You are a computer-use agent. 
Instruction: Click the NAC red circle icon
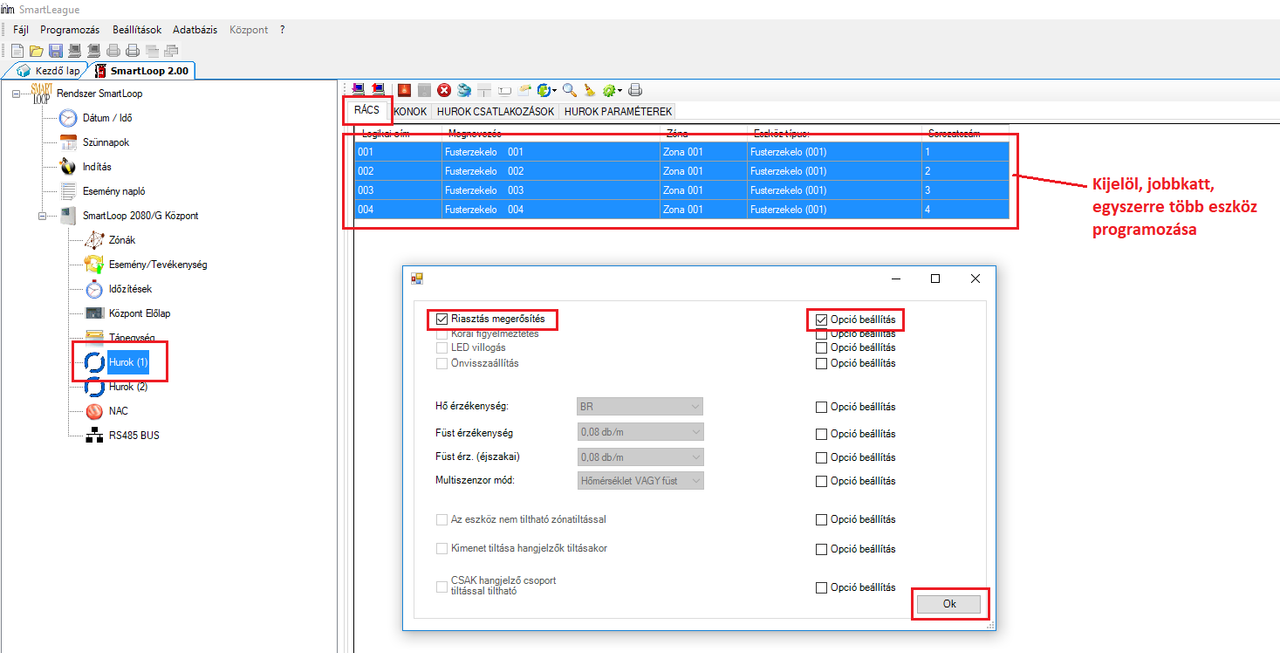point(94,411)
